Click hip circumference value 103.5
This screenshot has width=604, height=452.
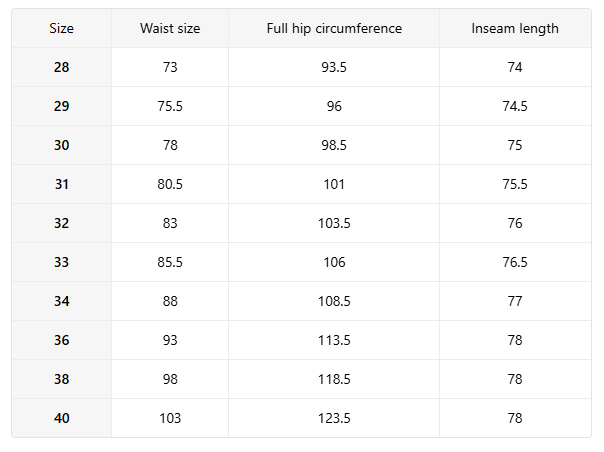tap(334, 223)
